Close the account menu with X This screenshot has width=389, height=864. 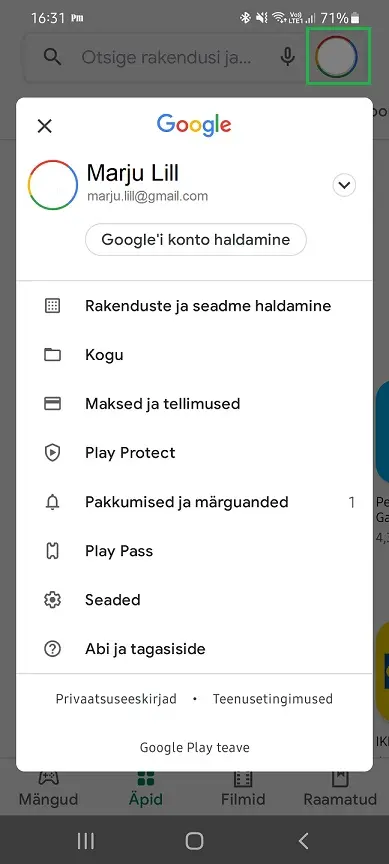pos(45,126)
